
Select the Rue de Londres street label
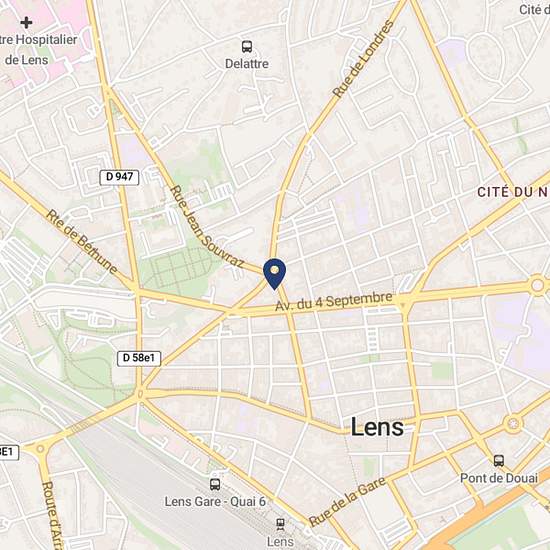coord(363,59)
